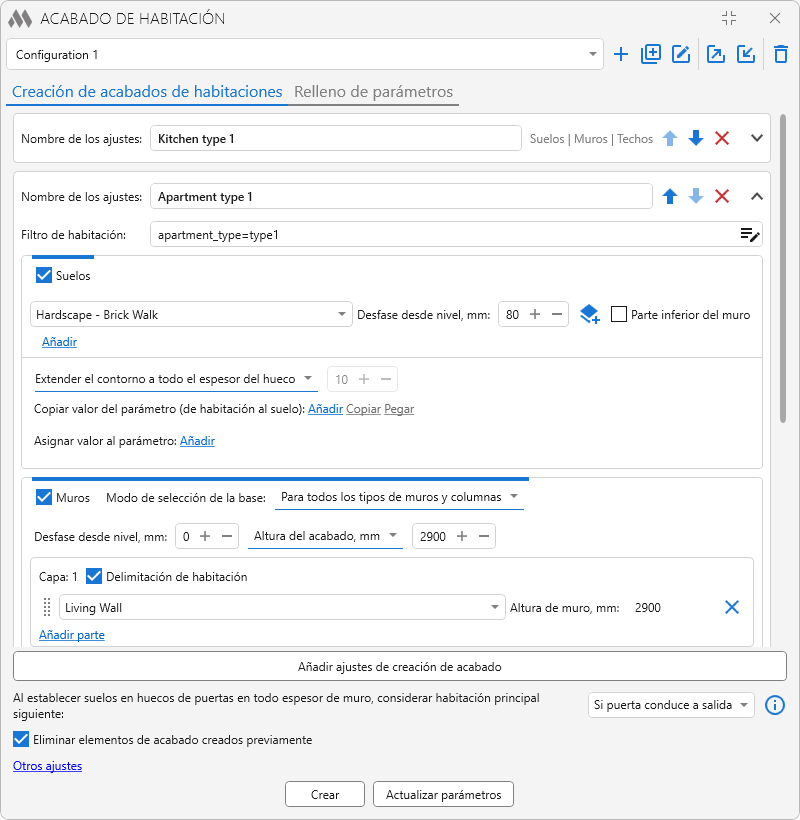This screenshot has width=800, height=820.
Task: Uncheck the Suelos checkbox
Action: pos(44,276)
